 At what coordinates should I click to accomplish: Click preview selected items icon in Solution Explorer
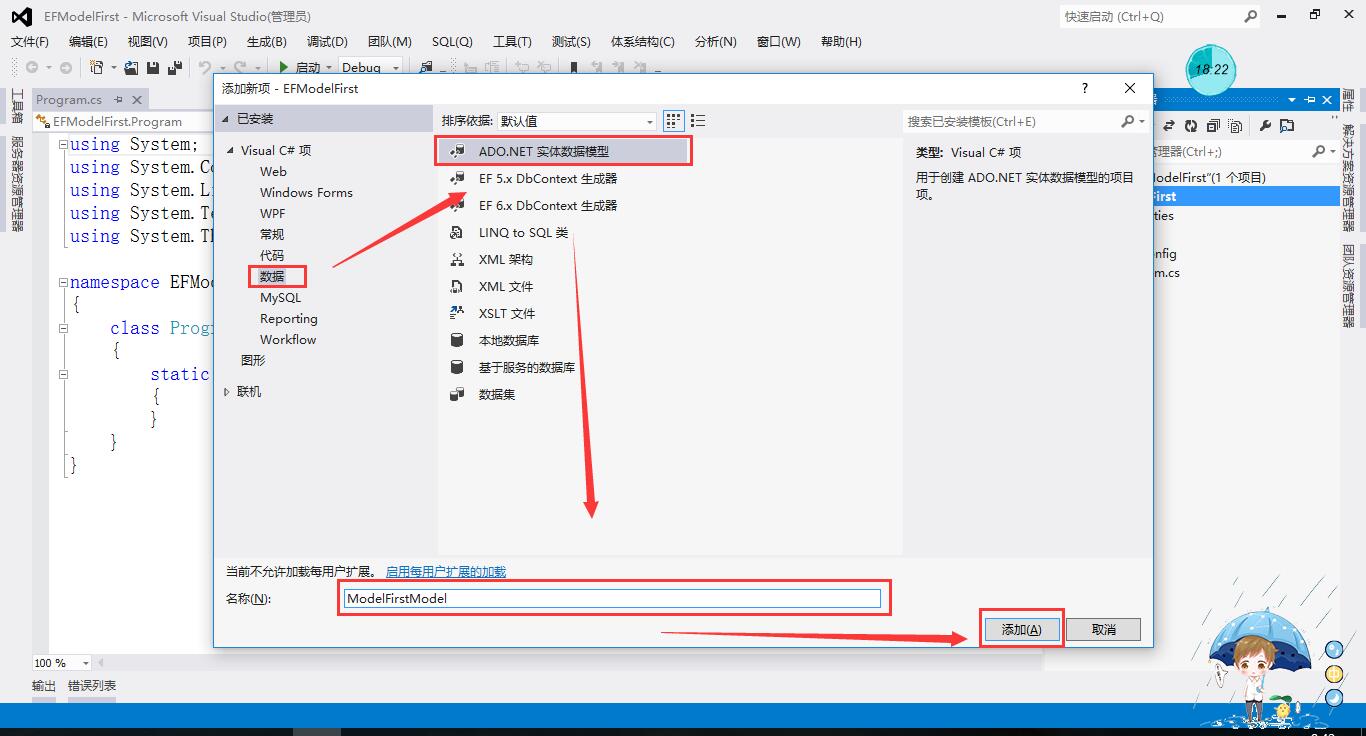(x=1286, y=126)
